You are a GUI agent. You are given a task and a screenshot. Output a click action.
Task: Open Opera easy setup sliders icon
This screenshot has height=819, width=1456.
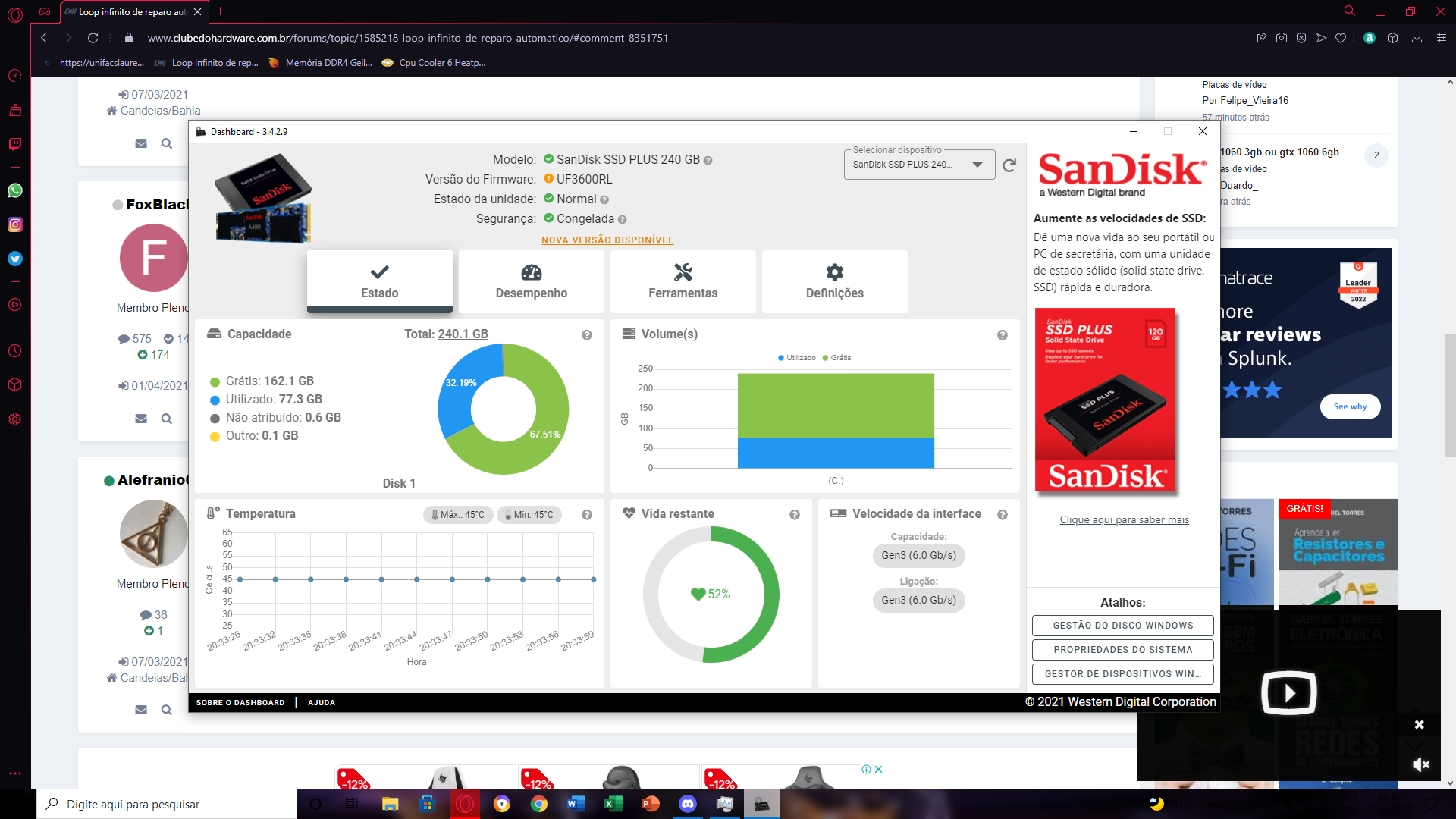(x=1442, y=38)
